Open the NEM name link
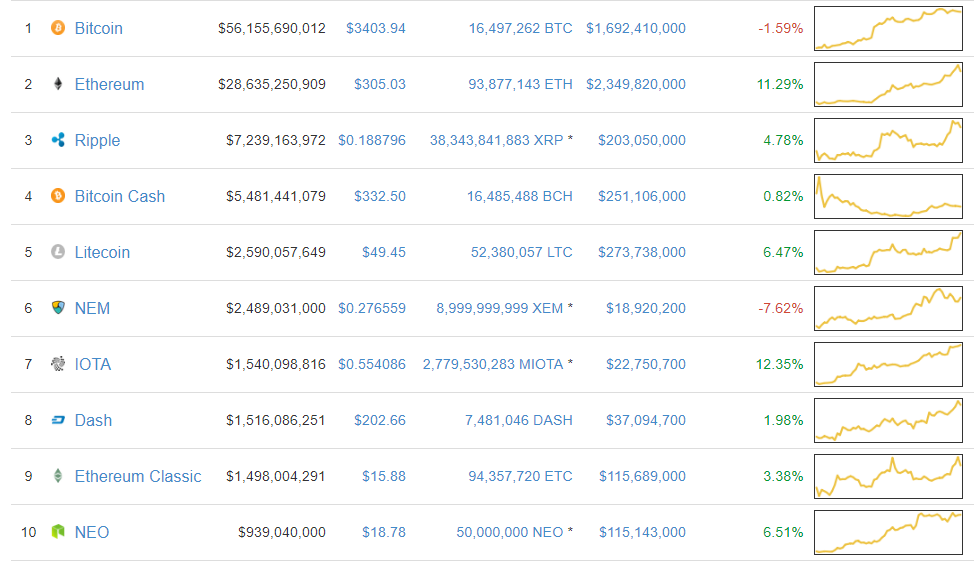The height and width of the screenshot is (563, 974). (x=92, y=308)
